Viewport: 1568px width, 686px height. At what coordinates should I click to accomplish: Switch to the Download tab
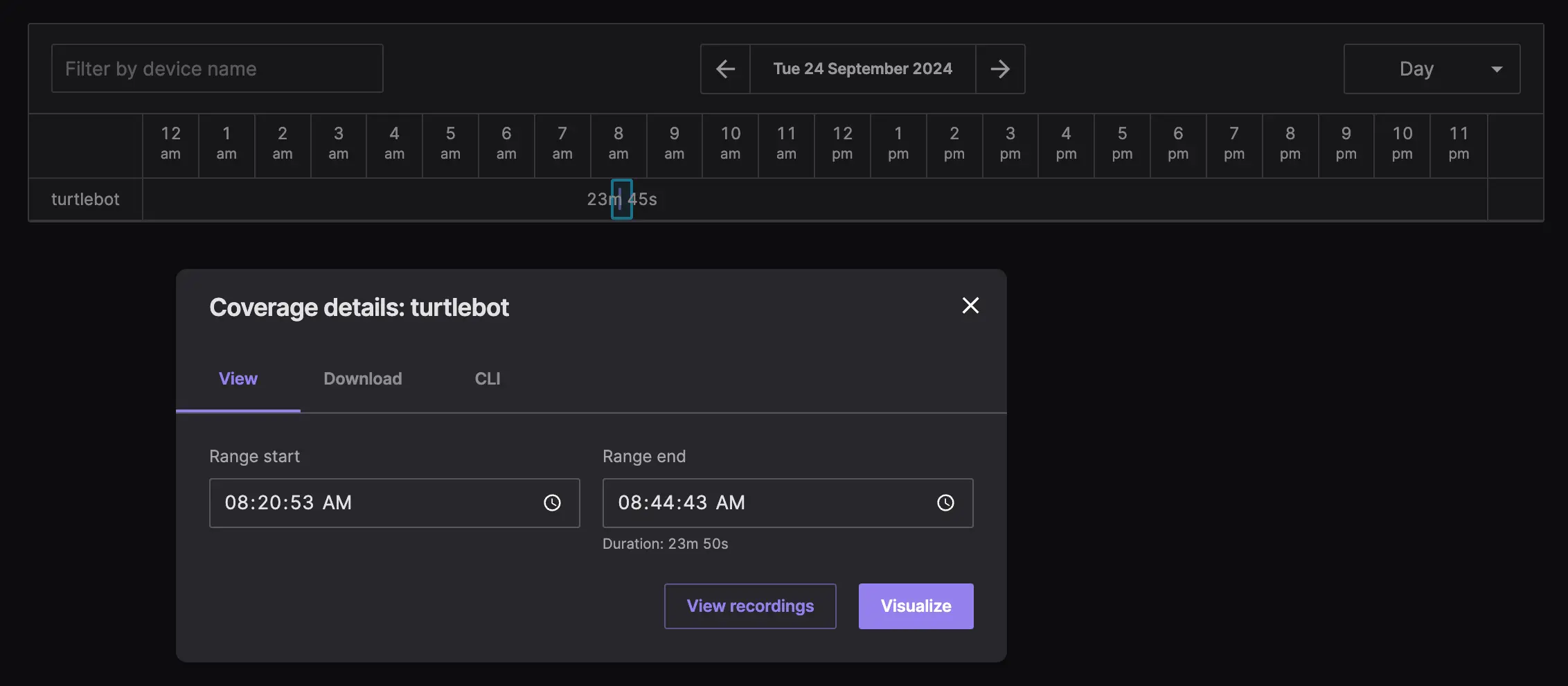[x=362, y=378]
